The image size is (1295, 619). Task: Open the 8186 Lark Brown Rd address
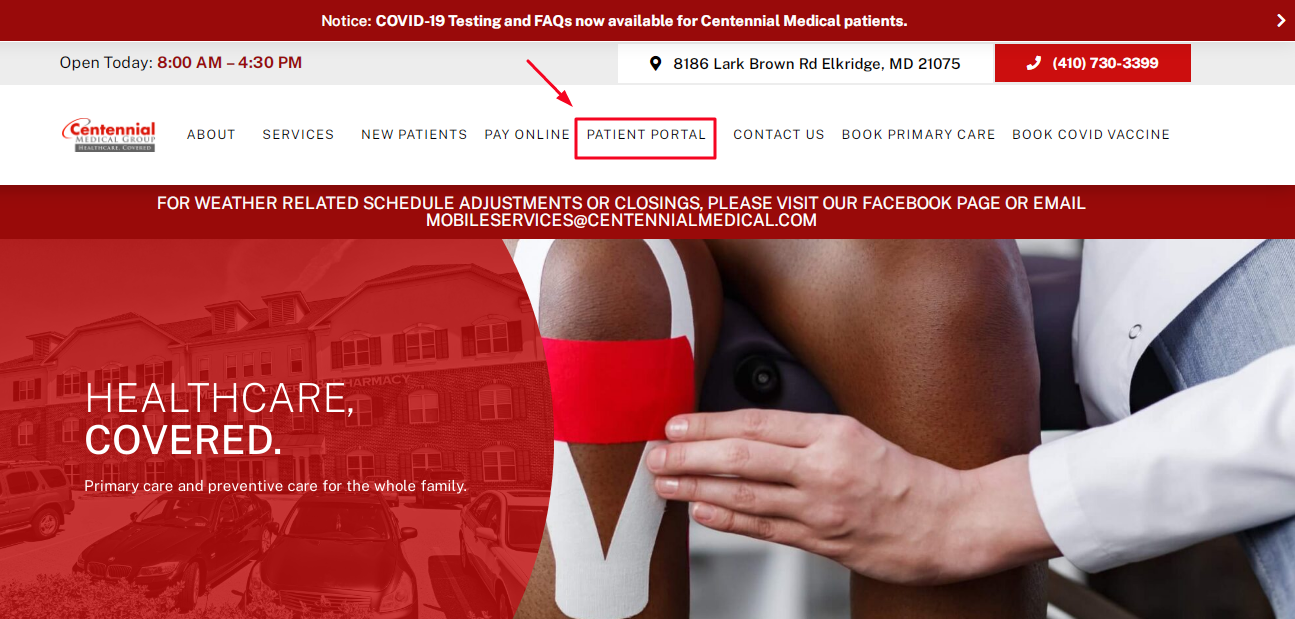(x=806, y=63)
